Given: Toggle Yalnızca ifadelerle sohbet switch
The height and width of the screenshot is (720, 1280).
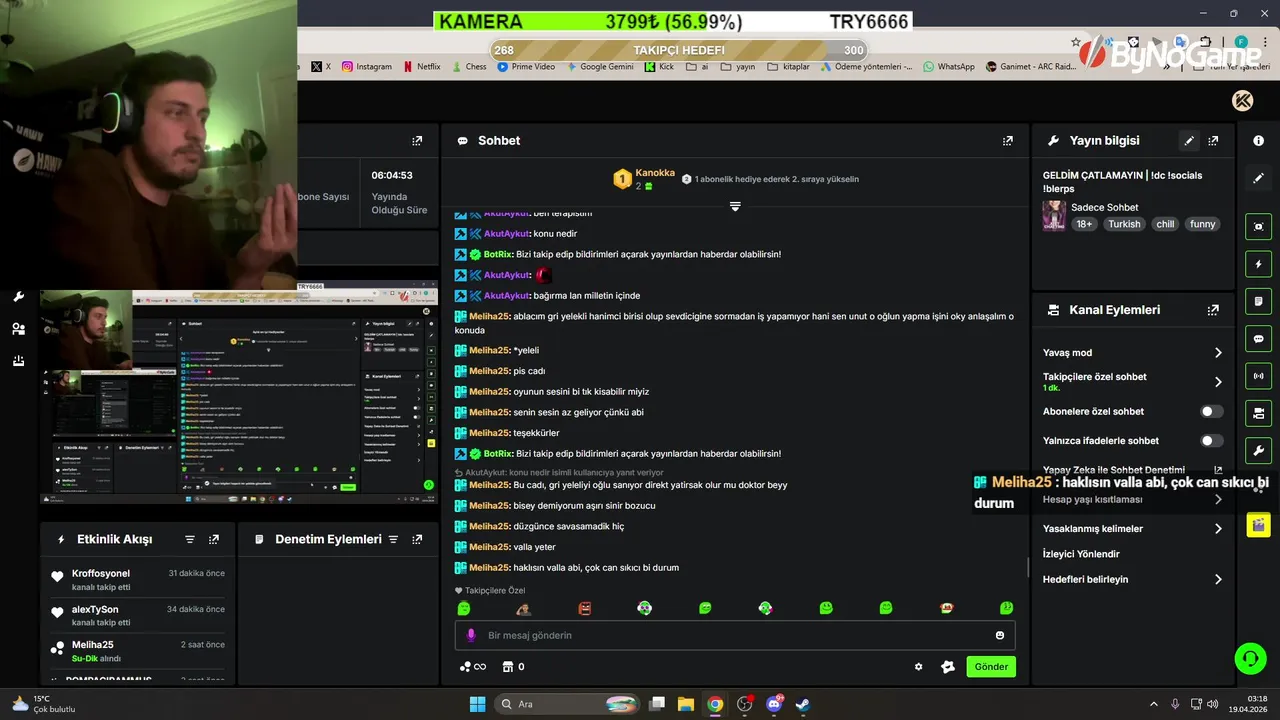Looking at the screenshot, I should 1211,441.
